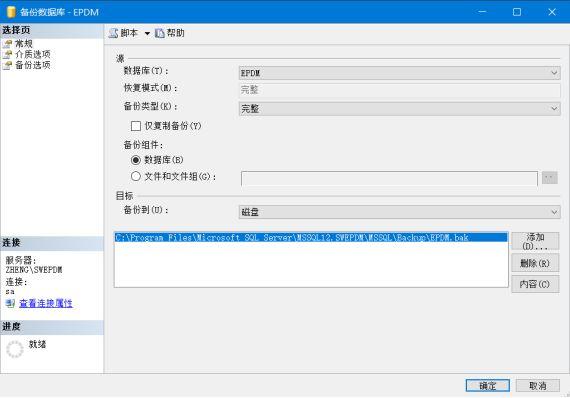Click the 添加(D)... button
Viewport: 570px width, 398px height.
(535, 241)
